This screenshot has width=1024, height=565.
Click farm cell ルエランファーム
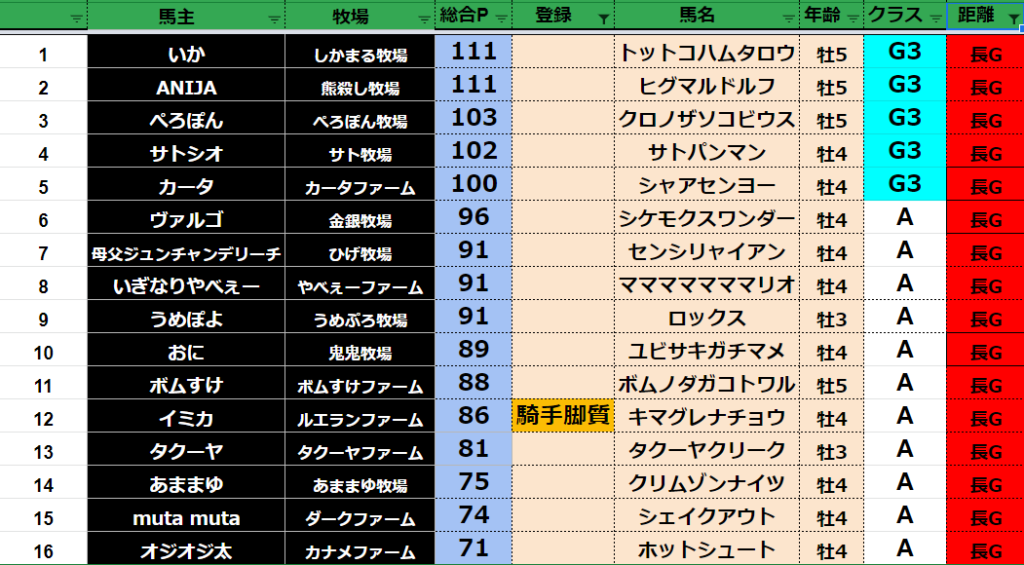point(360,417)
